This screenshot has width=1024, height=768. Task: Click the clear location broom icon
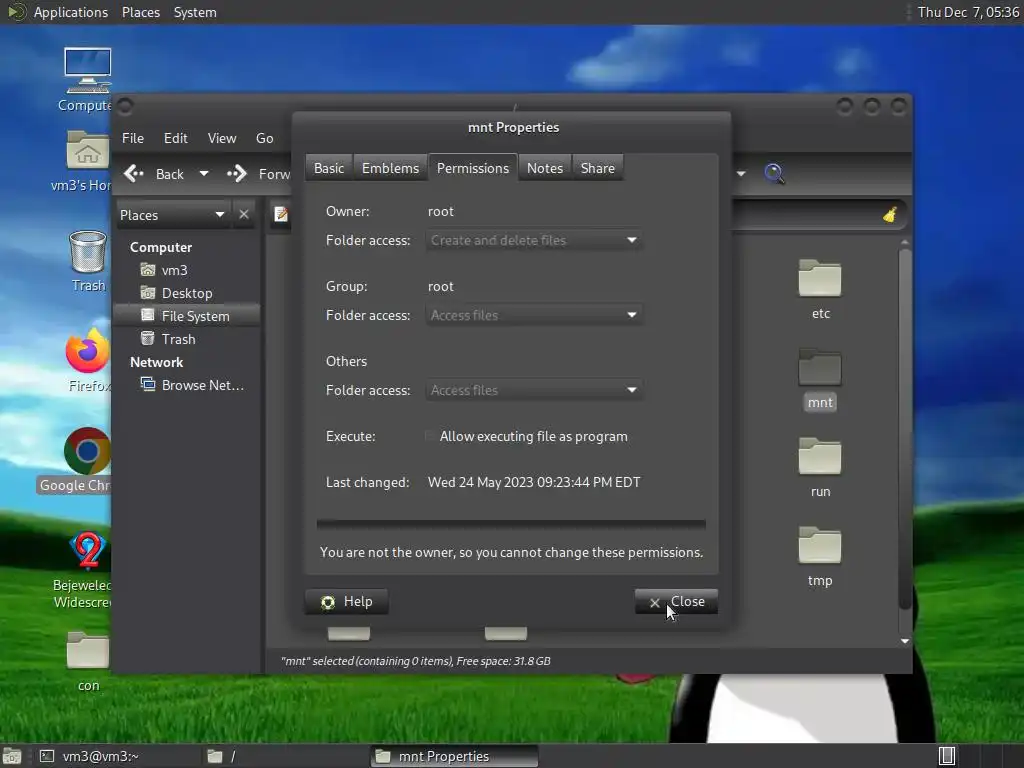pos(889,214)
